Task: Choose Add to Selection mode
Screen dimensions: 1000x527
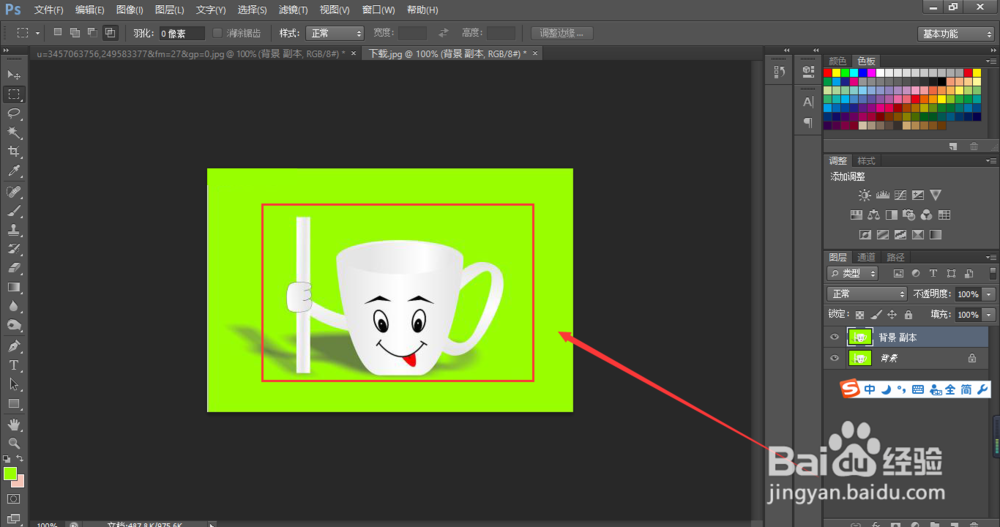Action: tap(75, 33)
